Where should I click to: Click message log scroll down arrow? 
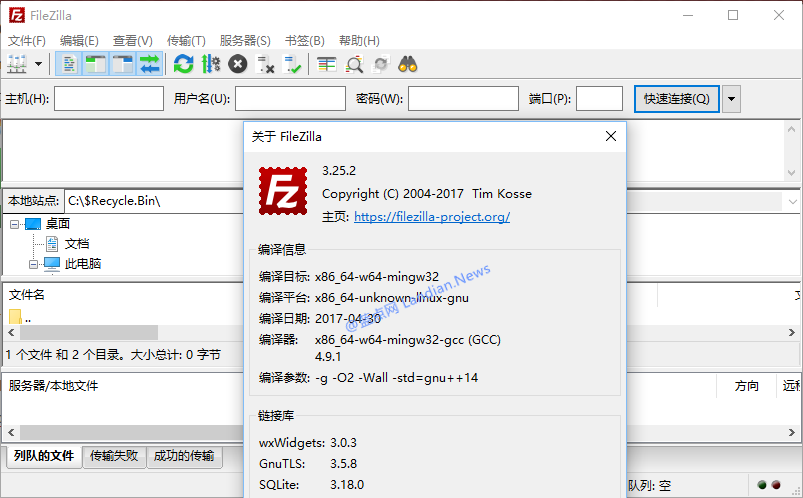[792, 173]
